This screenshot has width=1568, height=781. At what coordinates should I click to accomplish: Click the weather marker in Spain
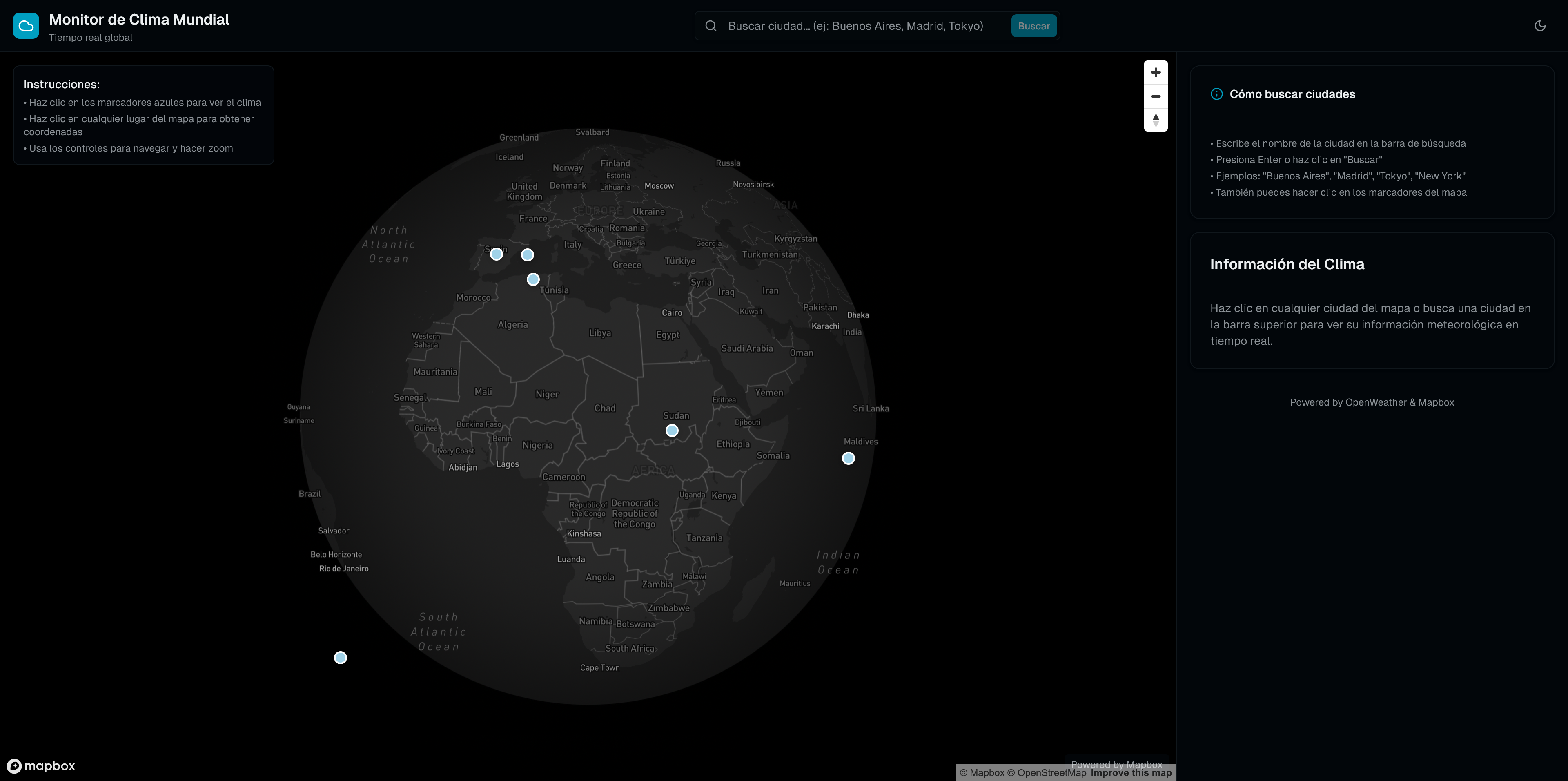(x=496, y=254)
